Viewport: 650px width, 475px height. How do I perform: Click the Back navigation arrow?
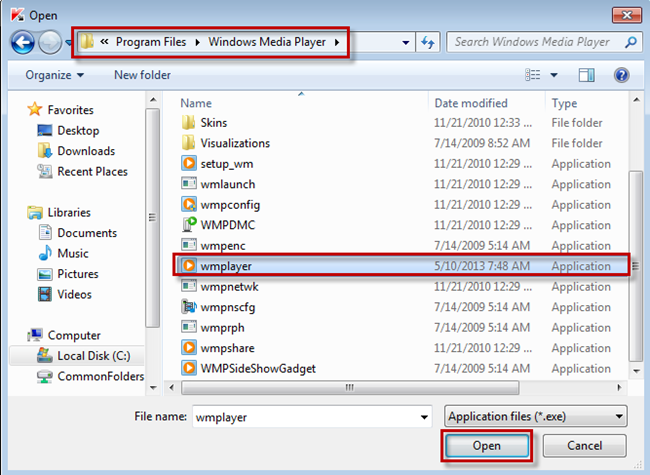22,42
